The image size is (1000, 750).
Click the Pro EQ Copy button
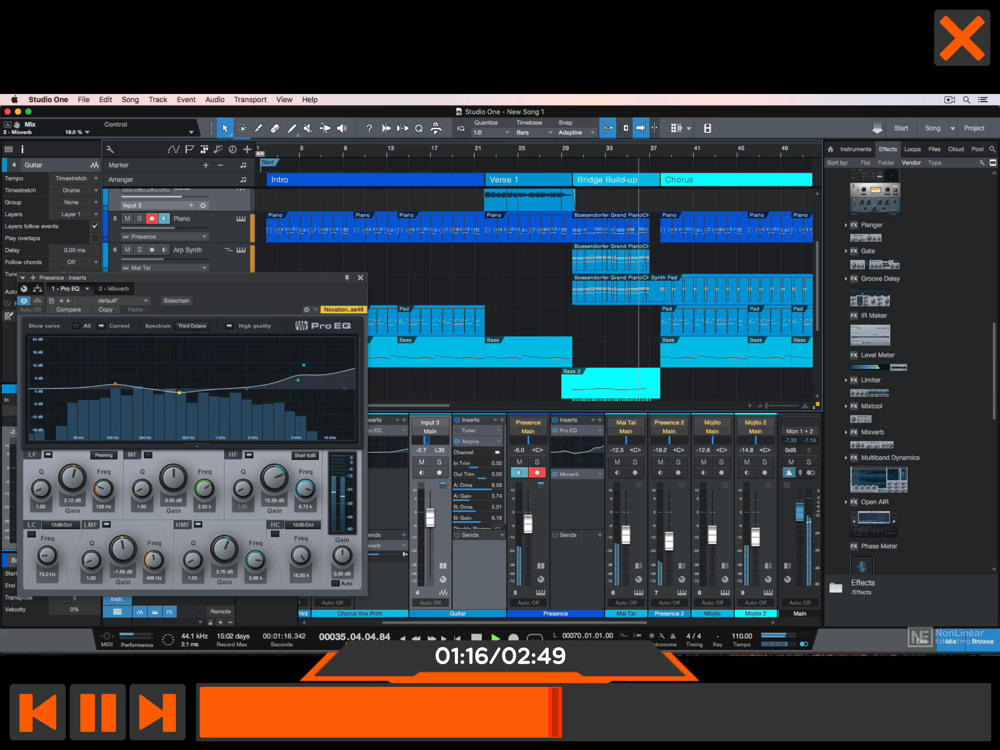105,309
